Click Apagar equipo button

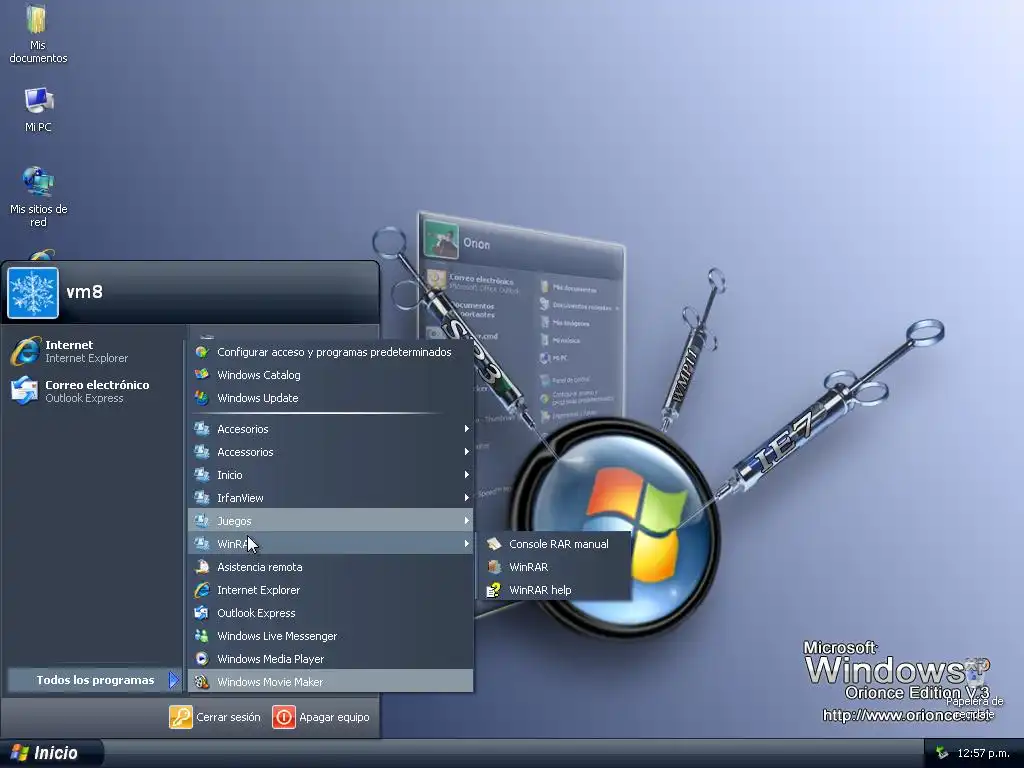[321, 717]
